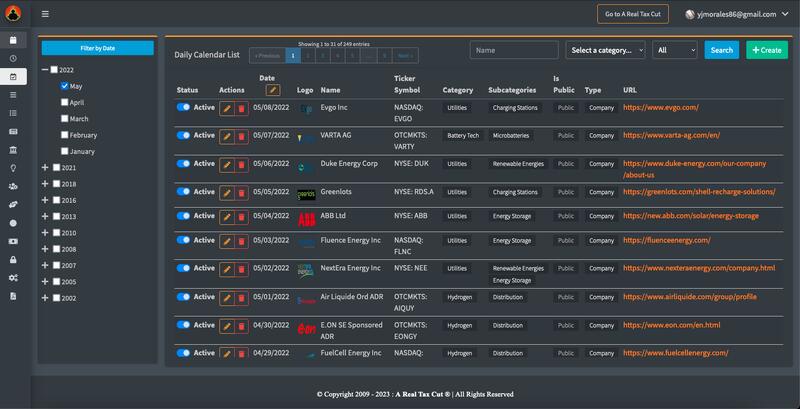Expand the 2021 year tree node
The image size is (800, 409).
coord(45,168)
